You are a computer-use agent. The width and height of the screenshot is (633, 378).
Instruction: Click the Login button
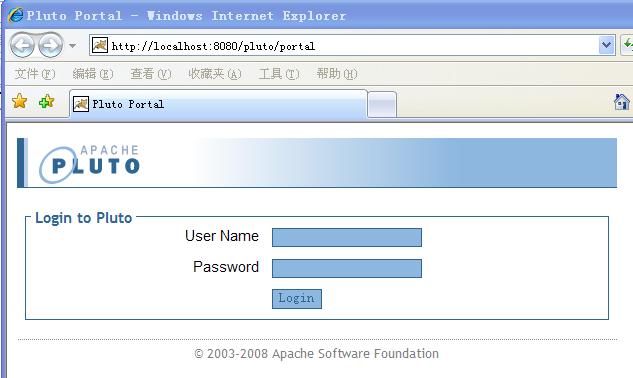pyautogui.click(x=297, y=299)
